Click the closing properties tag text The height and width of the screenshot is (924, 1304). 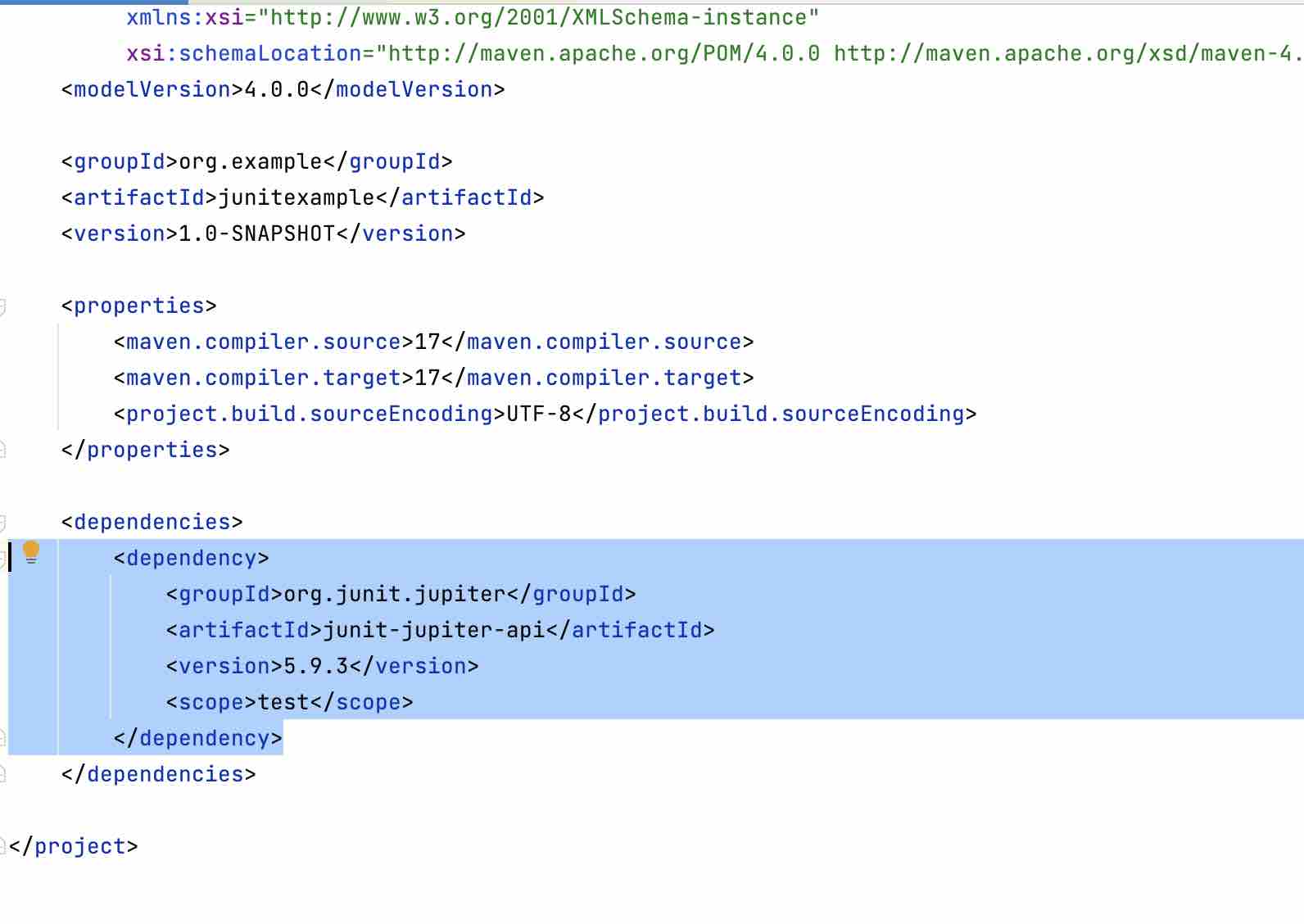tap(146, 450)
